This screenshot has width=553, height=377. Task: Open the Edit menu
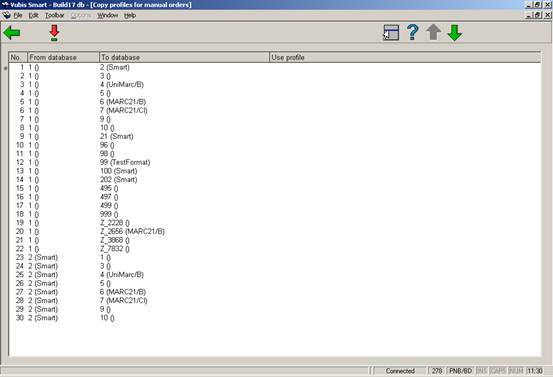click(34, 16)
